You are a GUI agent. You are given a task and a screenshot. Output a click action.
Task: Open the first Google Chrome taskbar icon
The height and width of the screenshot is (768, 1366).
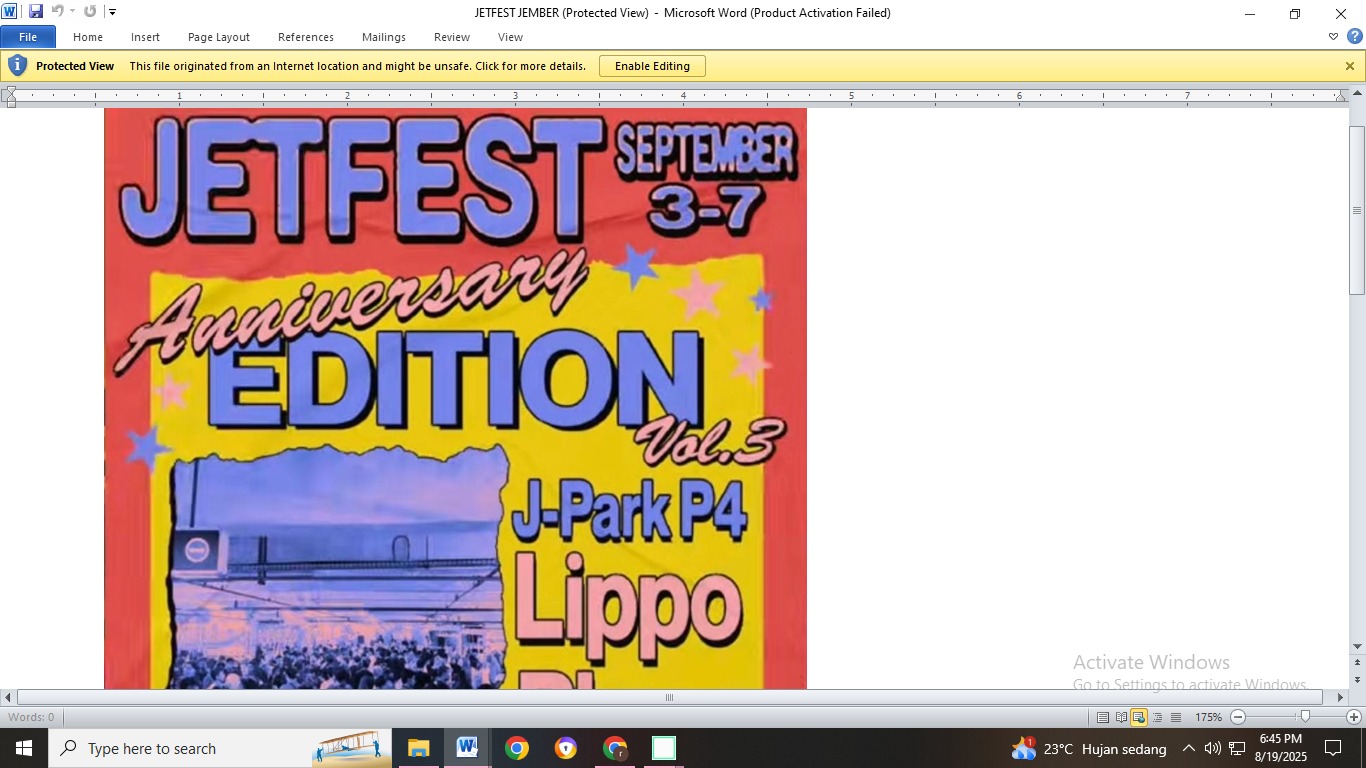coord(516,748)
